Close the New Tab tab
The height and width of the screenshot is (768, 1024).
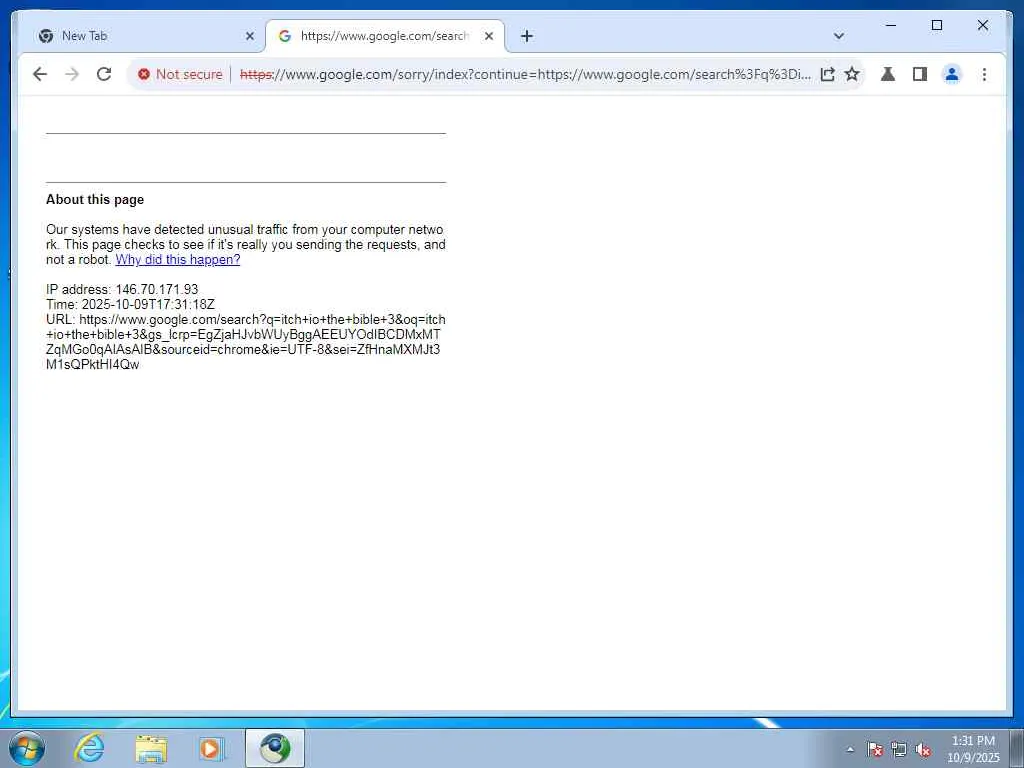[x=249, y=37]
